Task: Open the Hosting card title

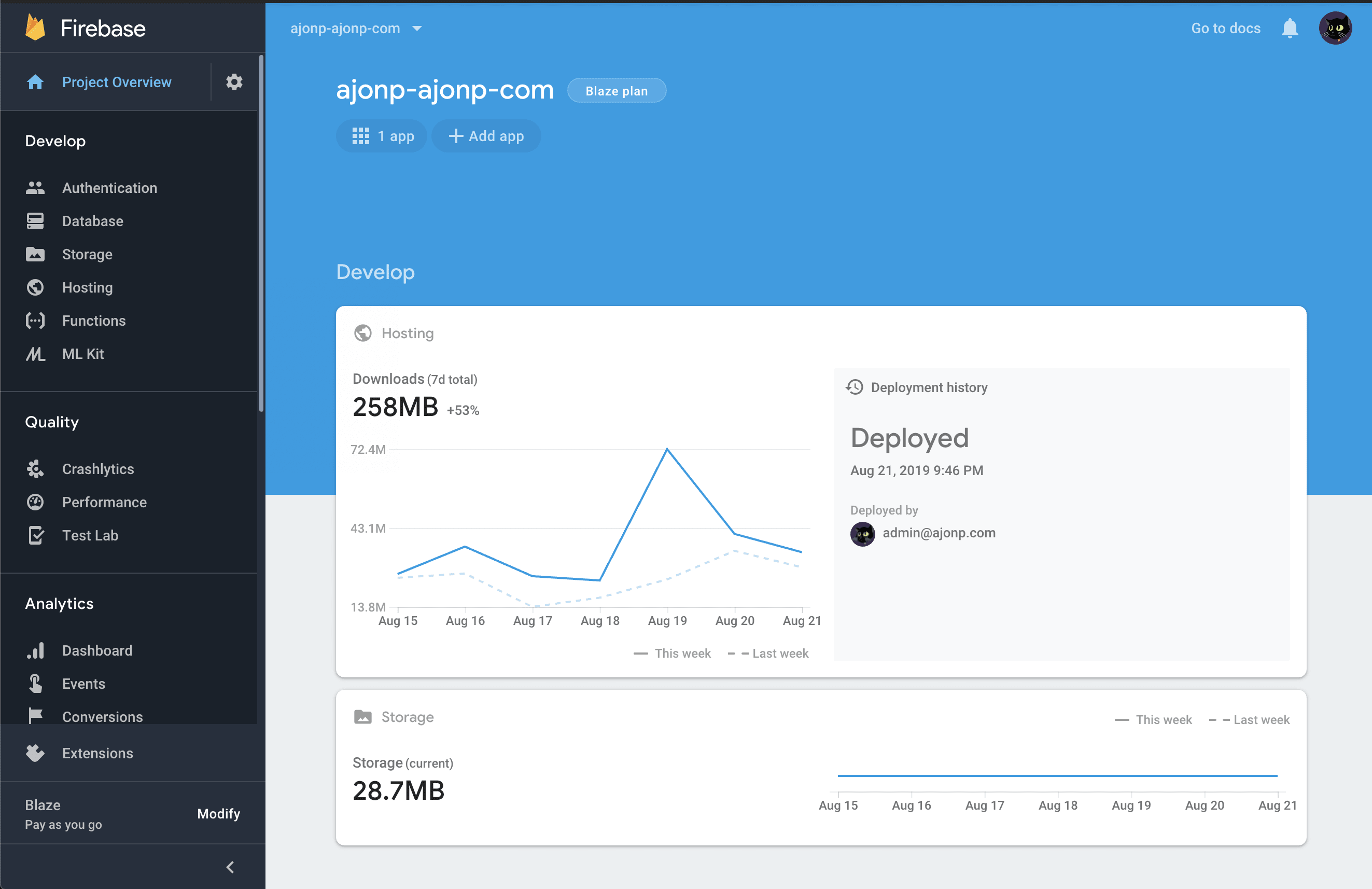Action: pos(408,333)
